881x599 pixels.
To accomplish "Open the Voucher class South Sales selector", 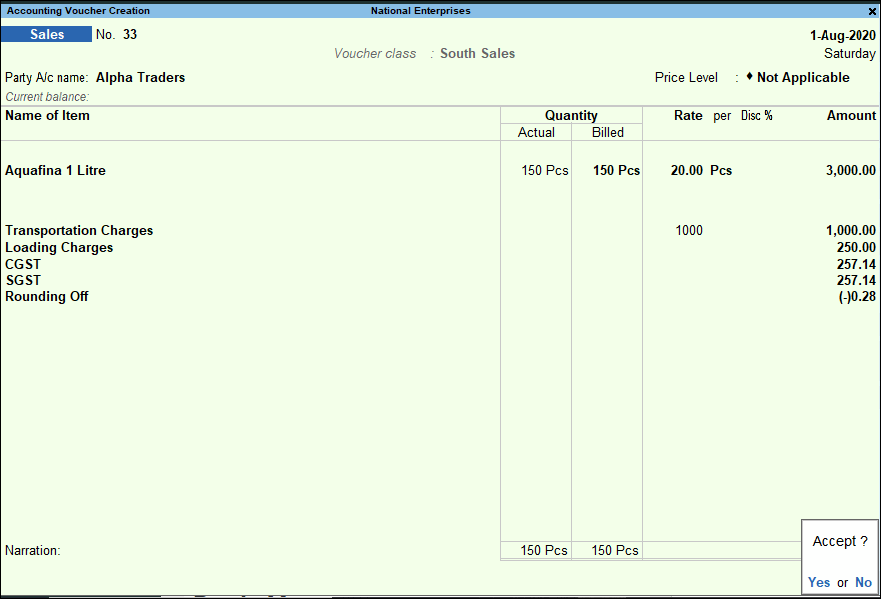I will coord(477,53).
